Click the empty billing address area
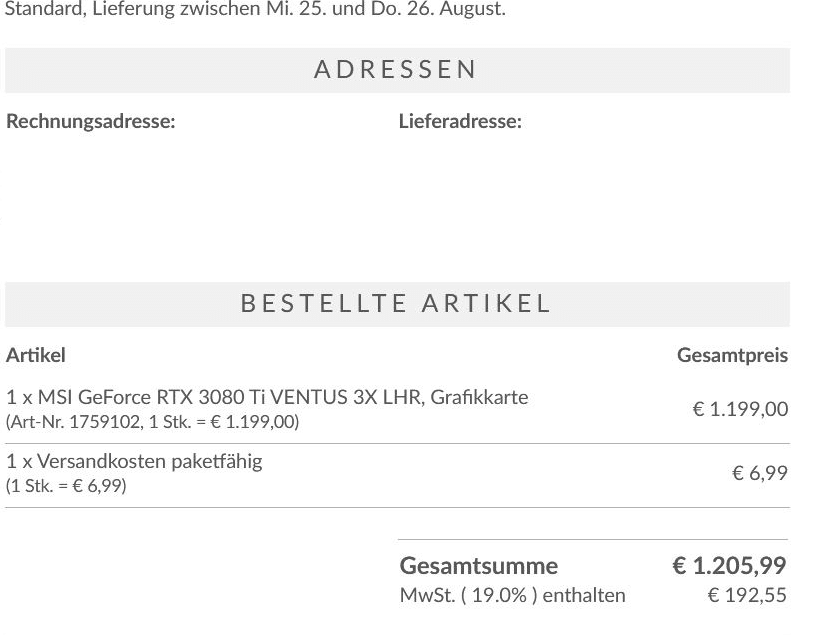 click(x=197, y=197)
